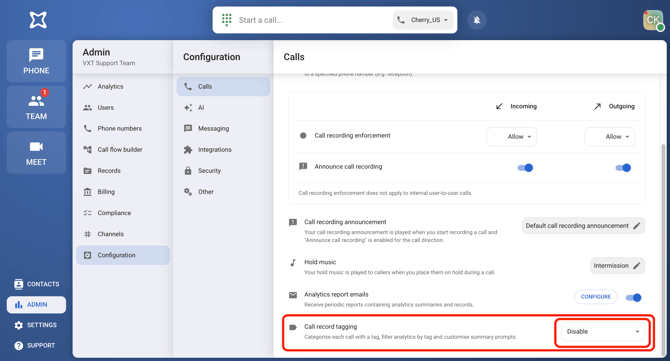This screenshot has height=361, width=670.
Task: Open SUPPORT help item
Action: (x=36, y=345)
